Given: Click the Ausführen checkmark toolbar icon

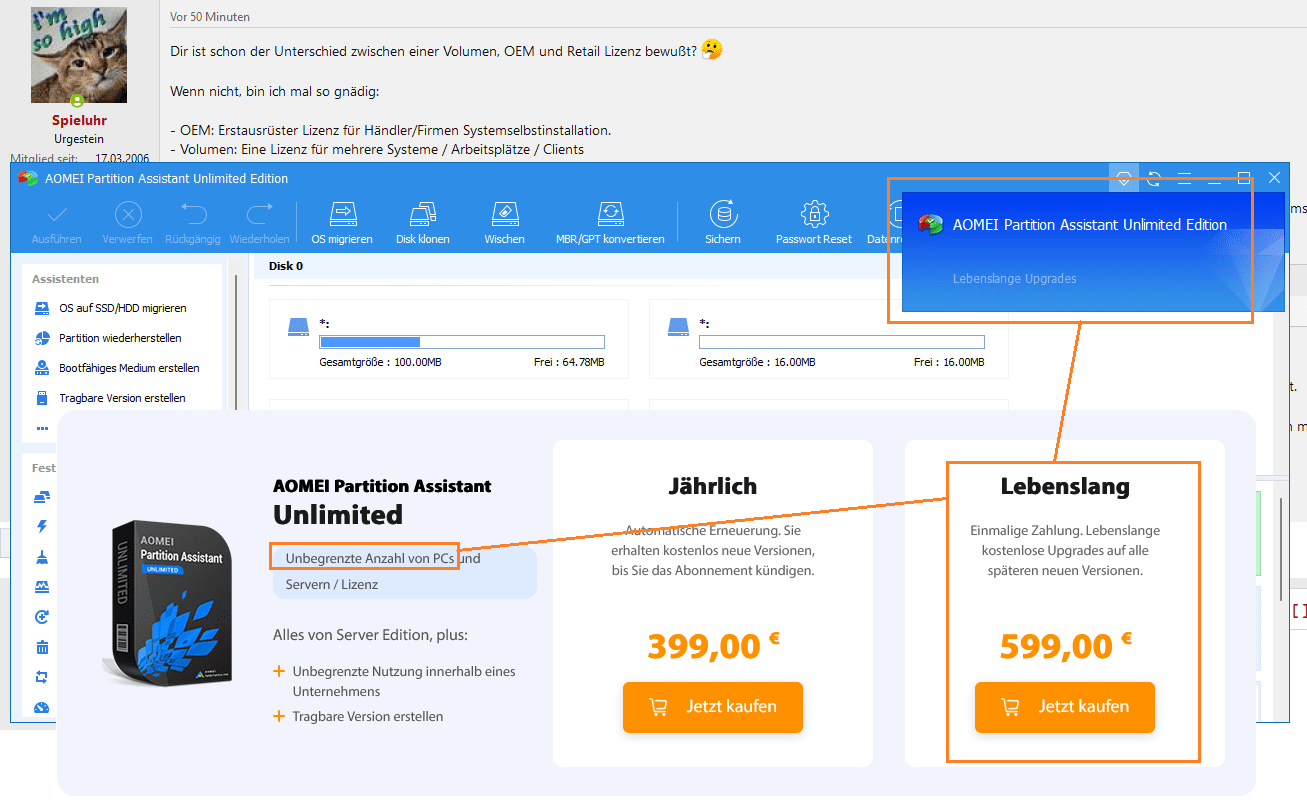Looking at the screenshot, I should [x=57, y=214].
